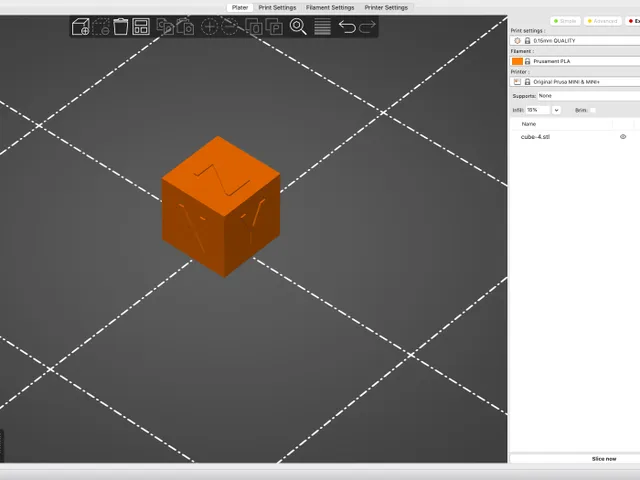Click the Add instance plus icon

[209, 27]
